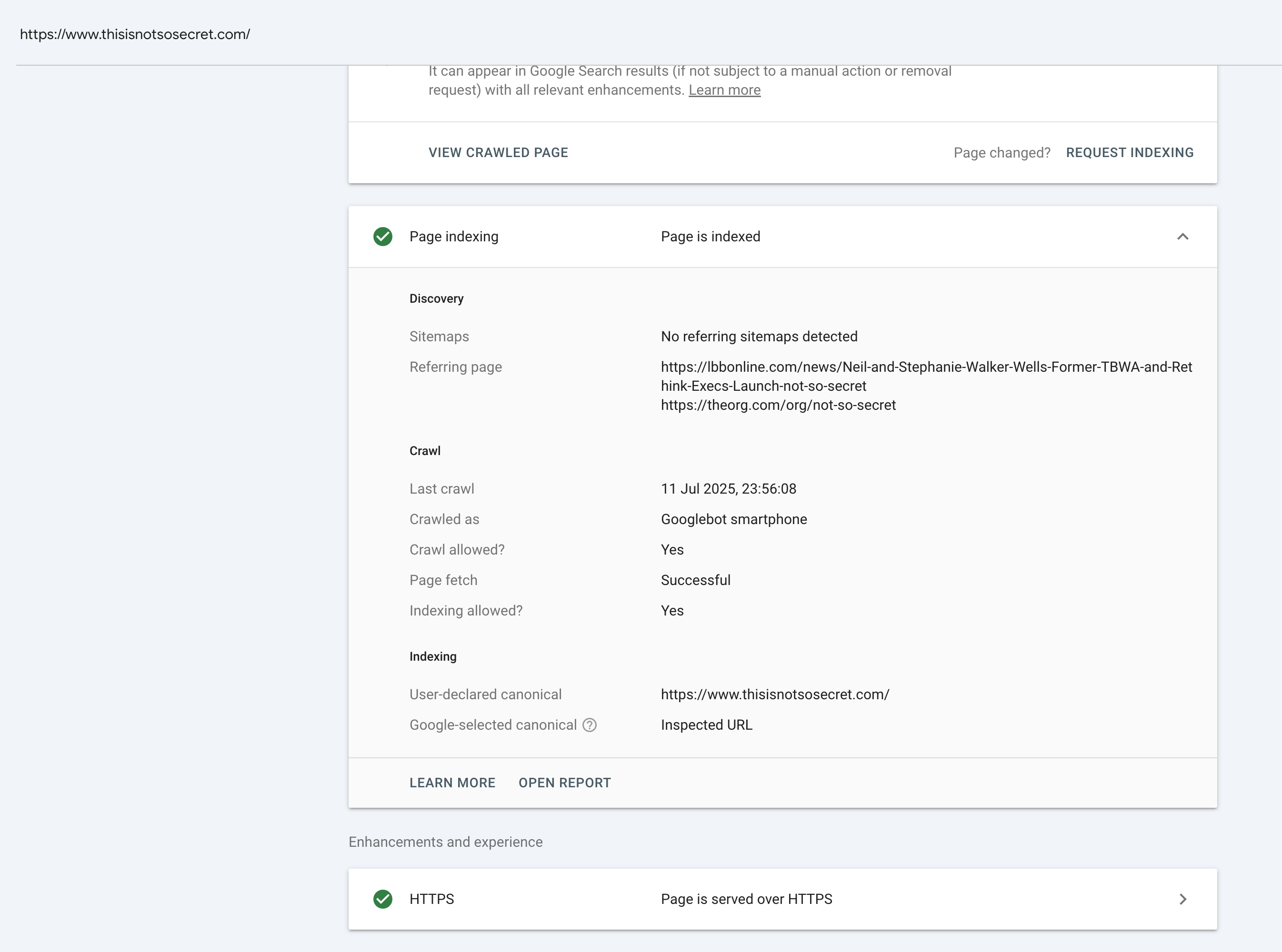
Task: Click VIEW CRAWLED PAGE button
Action: click(x=498, y=153)
